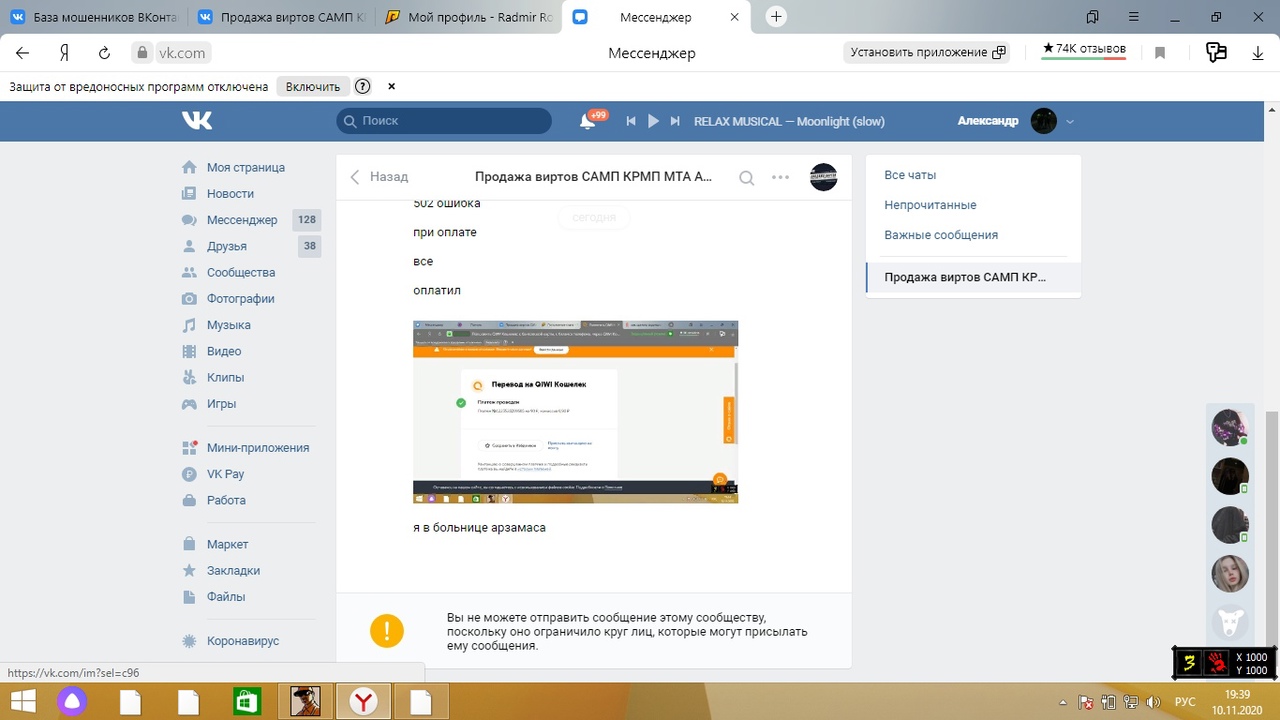Viewport: 1280px width, 720px height.
Task: Open the browser downloads arrow icon
Action: pos(1258,53)
